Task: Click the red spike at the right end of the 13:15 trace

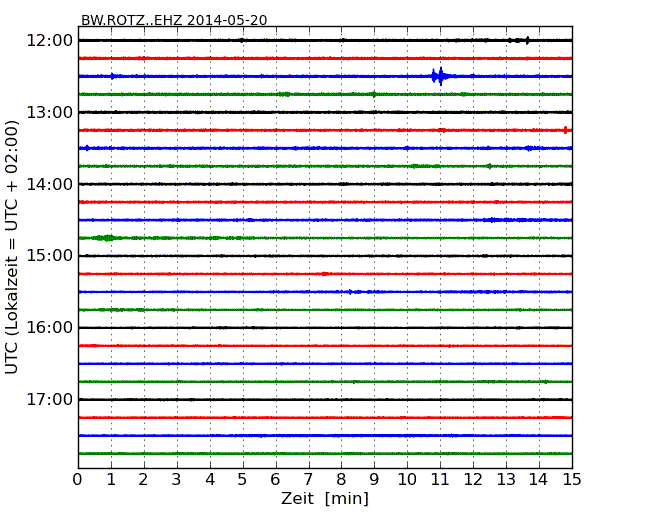Action: pos(565,130)
